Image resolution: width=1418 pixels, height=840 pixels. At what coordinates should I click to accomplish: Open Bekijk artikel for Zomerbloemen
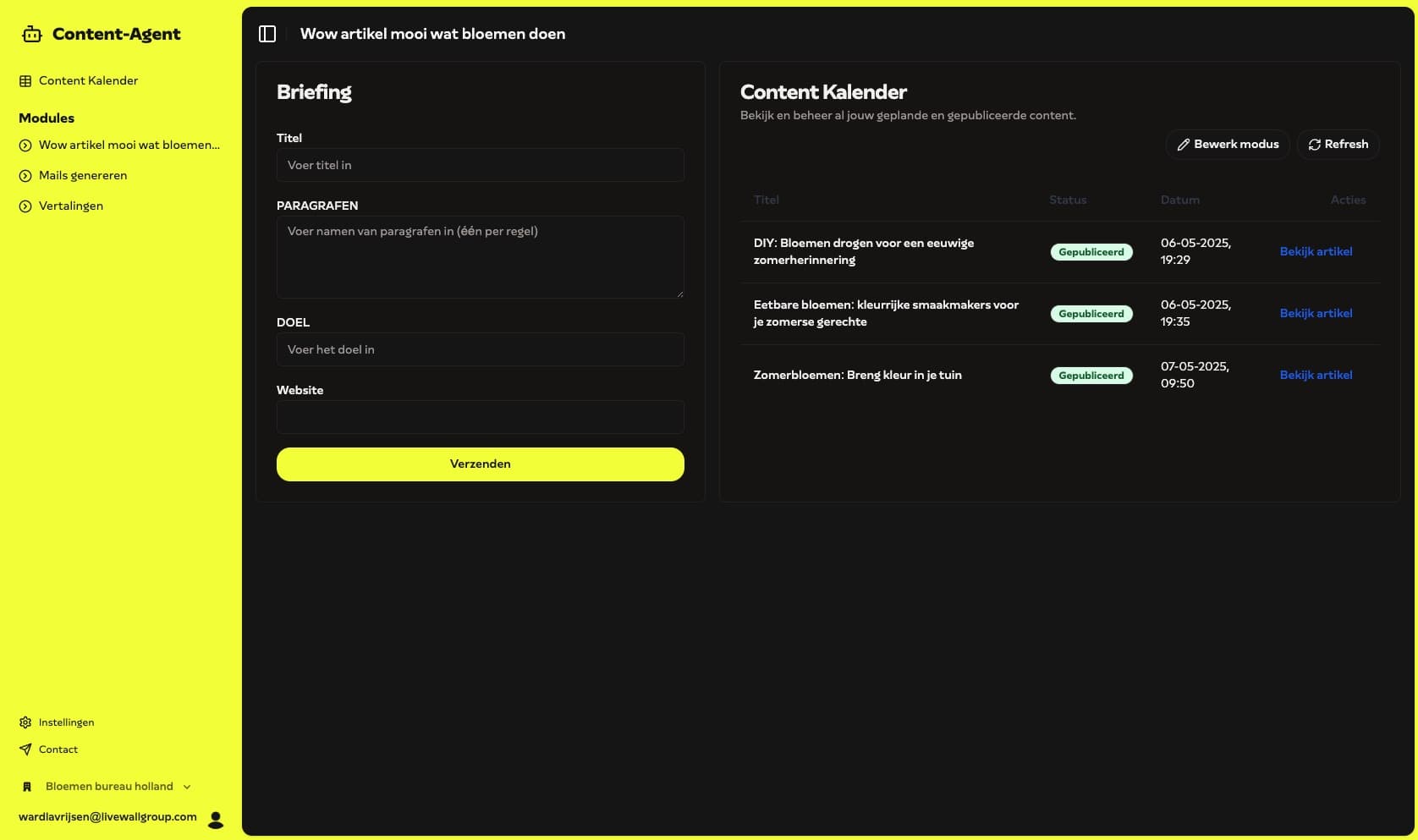click(x=1316, y=376)
